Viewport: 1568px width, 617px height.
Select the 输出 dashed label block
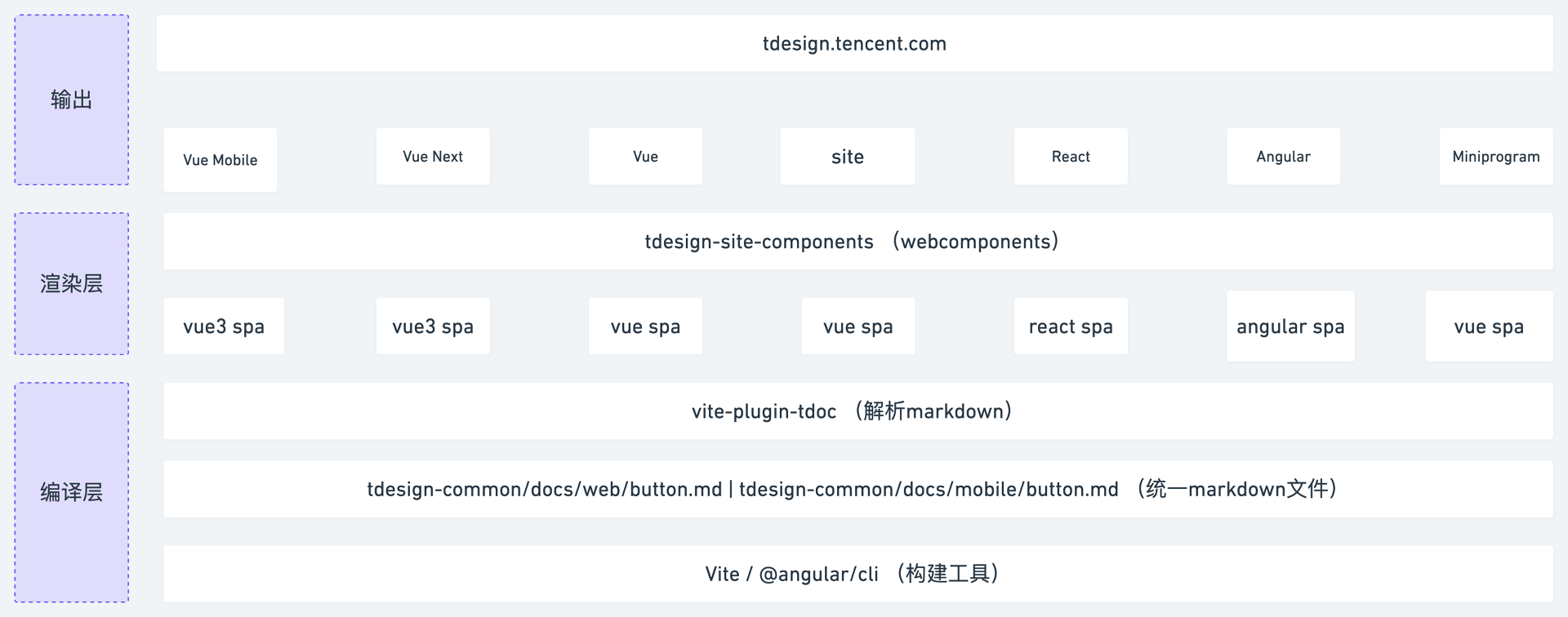click(x=72, y=100)
